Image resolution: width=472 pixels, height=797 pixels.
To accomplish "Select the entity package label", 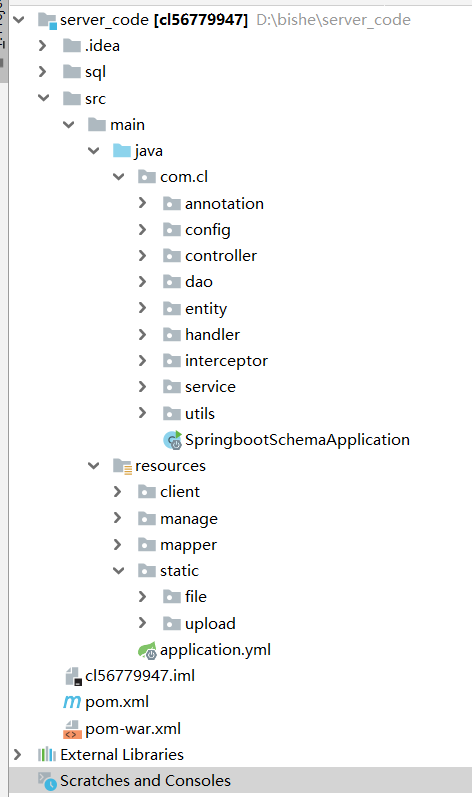I will coord(206,309).
